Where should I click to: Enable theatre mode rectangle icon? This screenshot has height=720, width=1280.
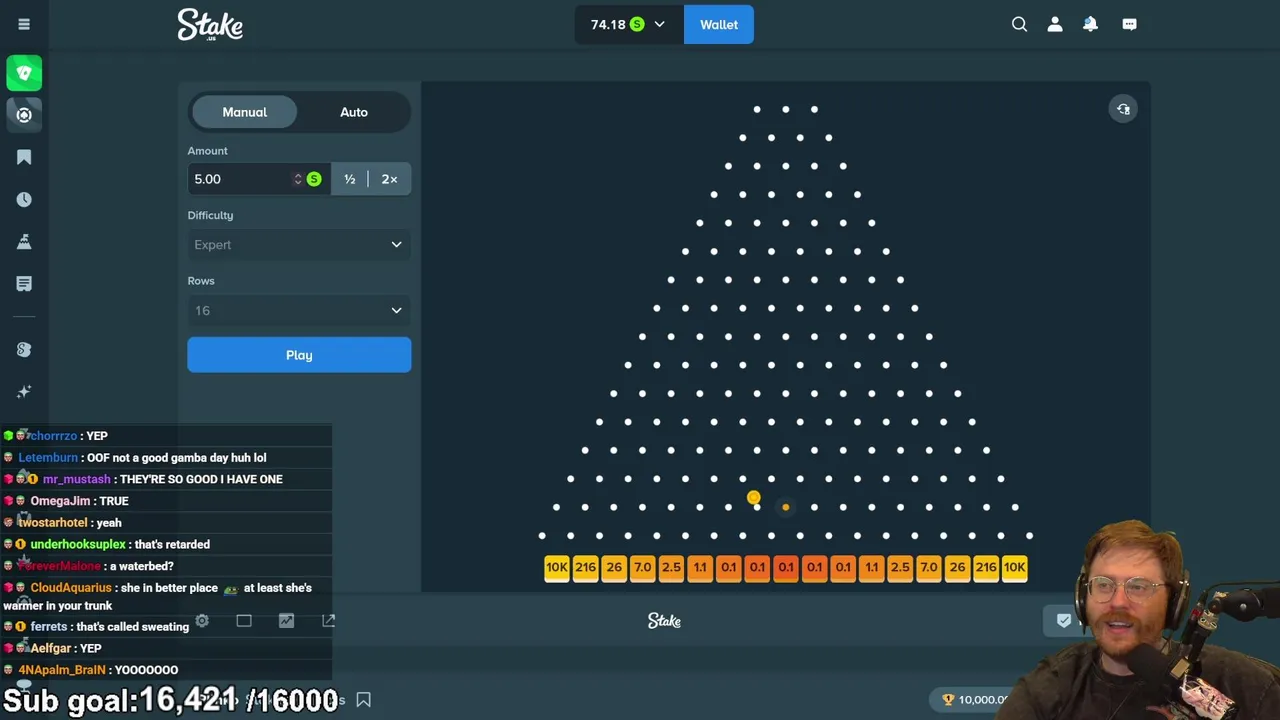click(x=244, y=621)
